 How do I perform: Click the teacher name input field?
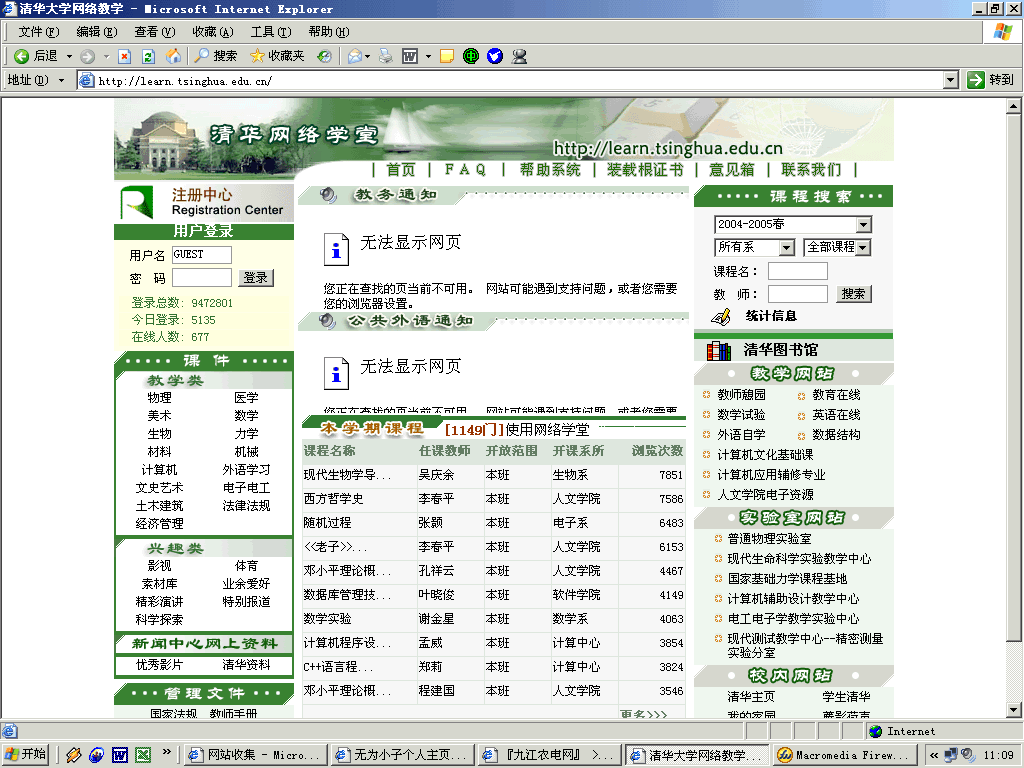[797, 294]
